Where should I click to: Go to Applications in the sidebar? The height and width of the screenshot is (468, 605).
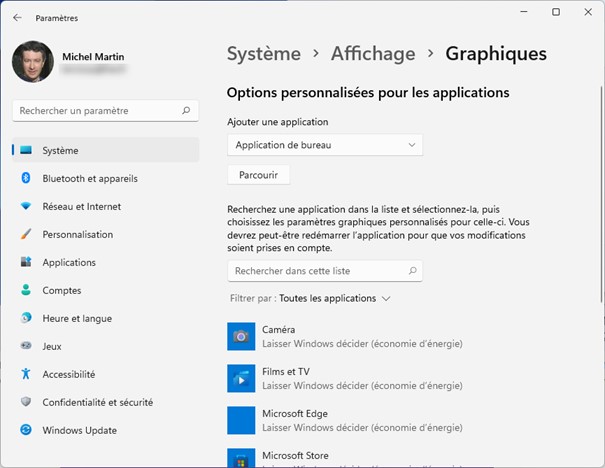click(x=69, y=262)
